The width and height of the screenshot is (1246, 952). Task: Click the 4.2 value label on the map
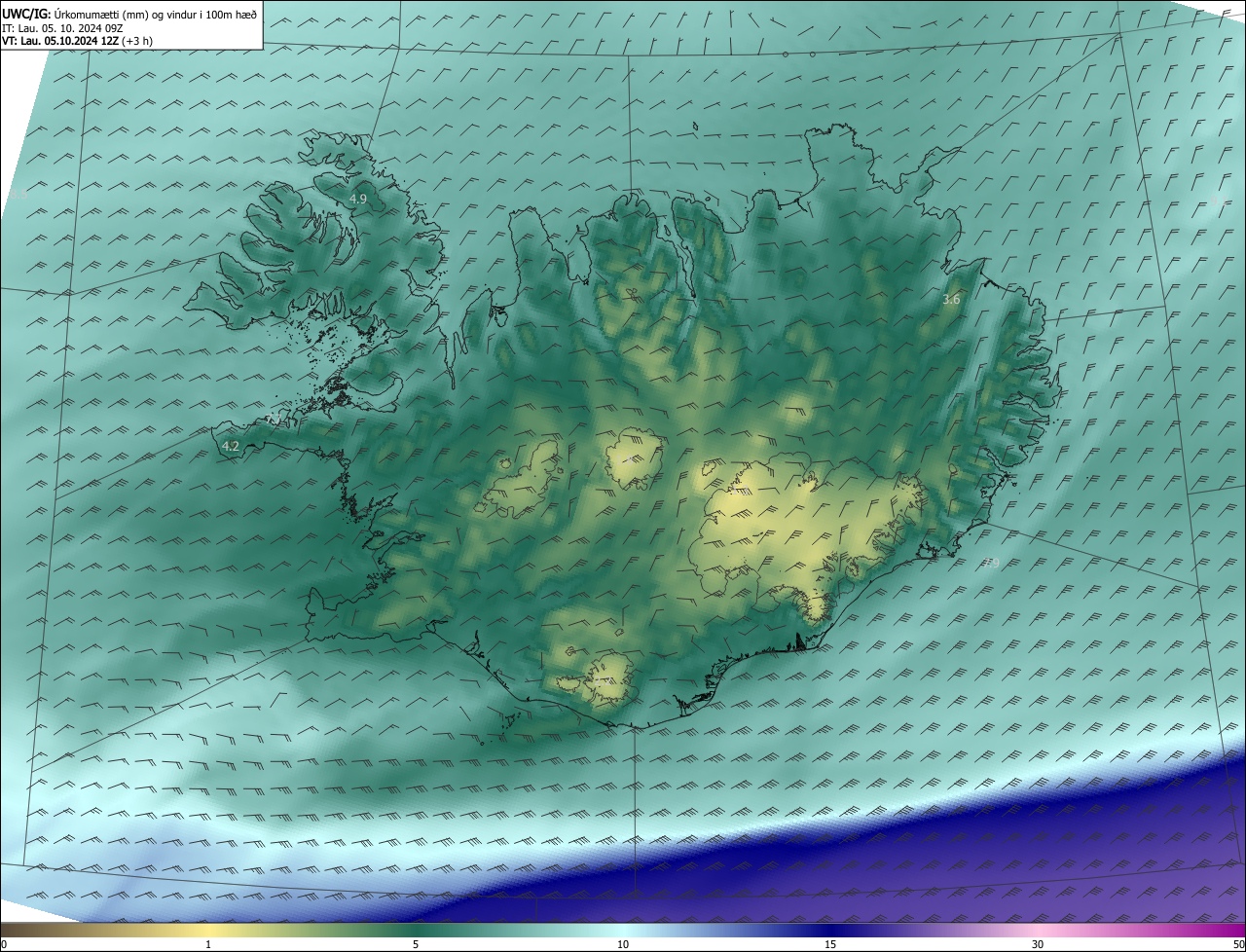pyautogui.click(x=231, y=447)
